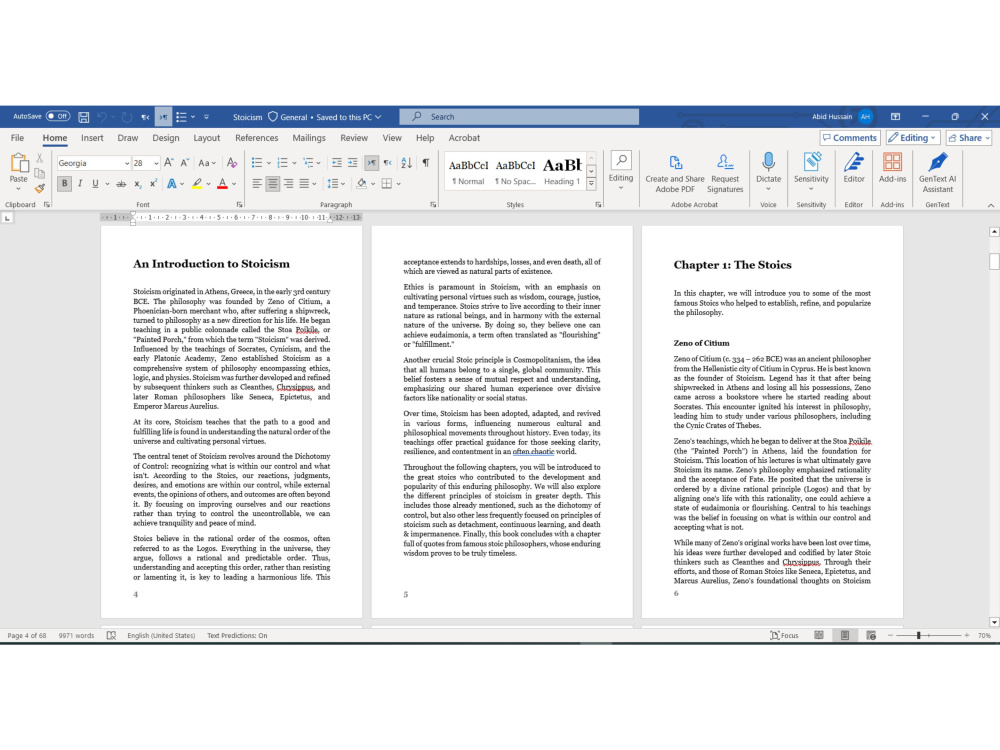The image size is (1000, 750).
Task: Increase paragraph indent
Action: pos(353,163)
